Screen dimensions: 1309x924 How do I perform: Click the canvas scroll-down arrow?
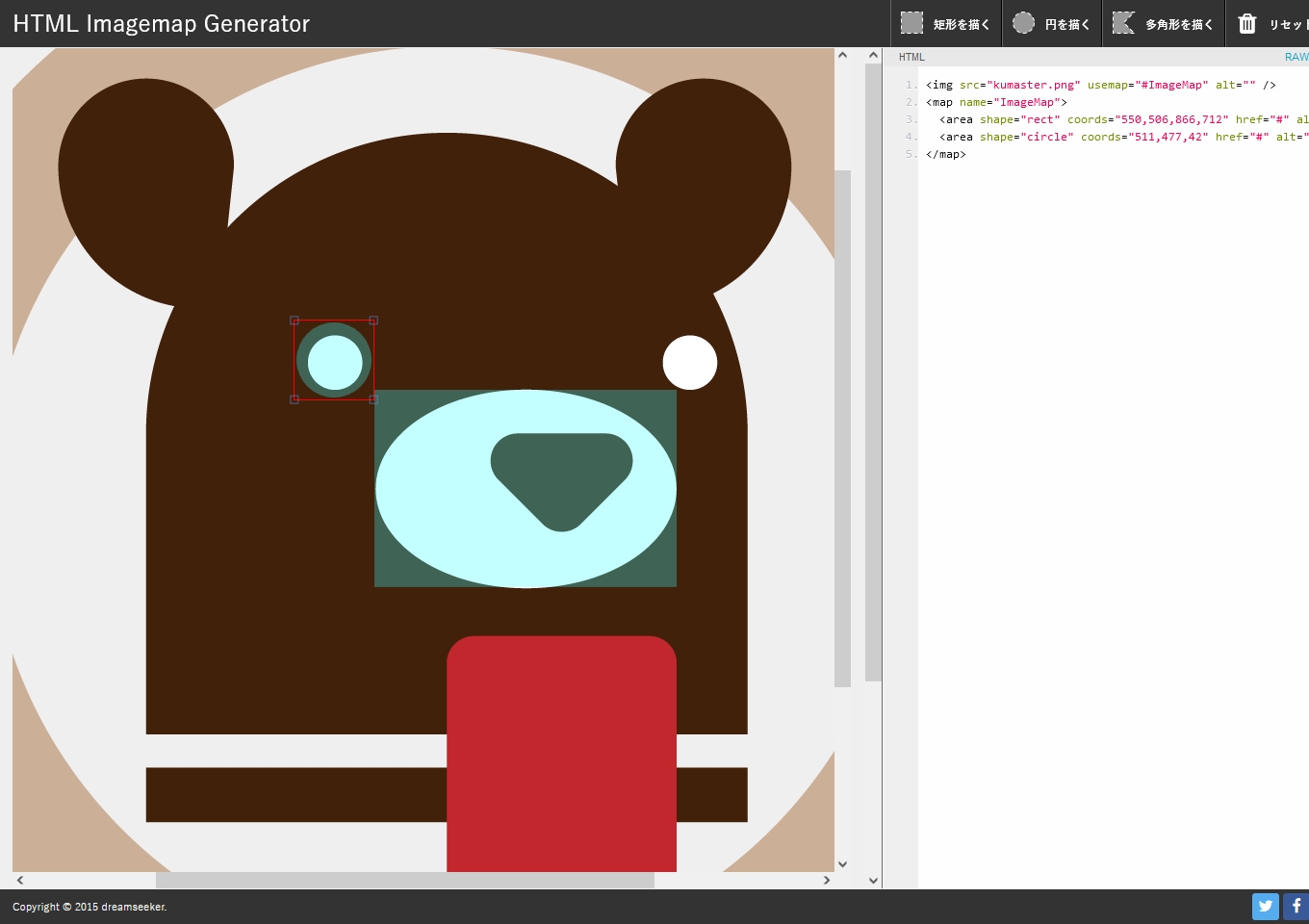coord(843,864)
